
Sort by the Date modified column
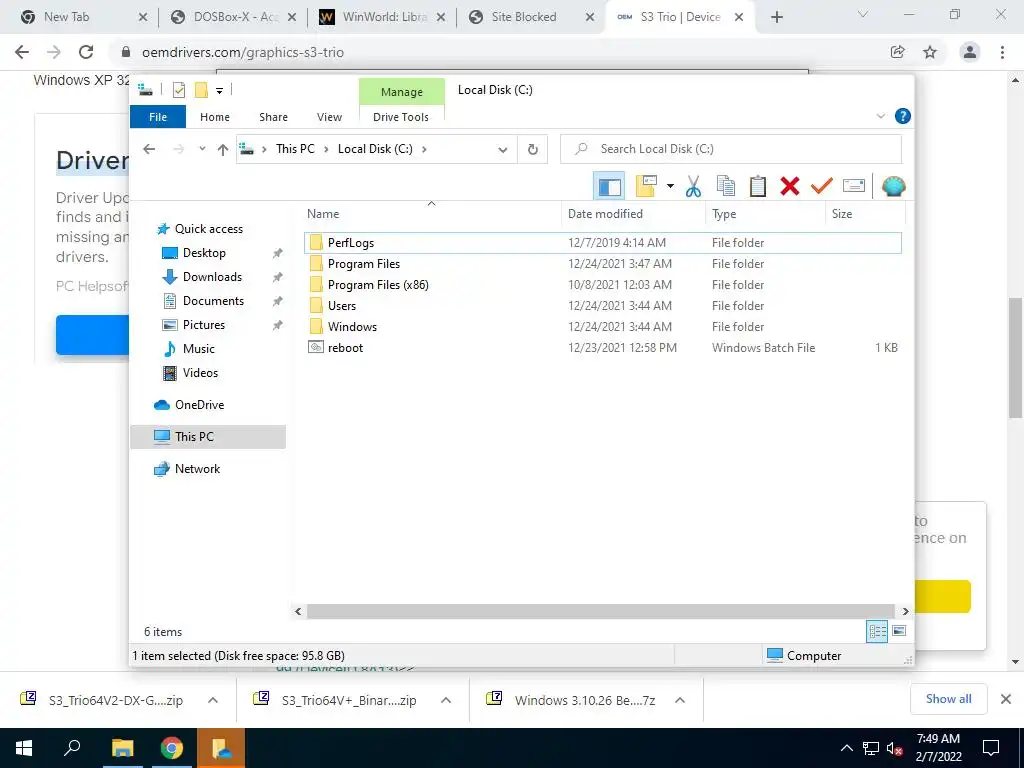click(x=633, y=214)
